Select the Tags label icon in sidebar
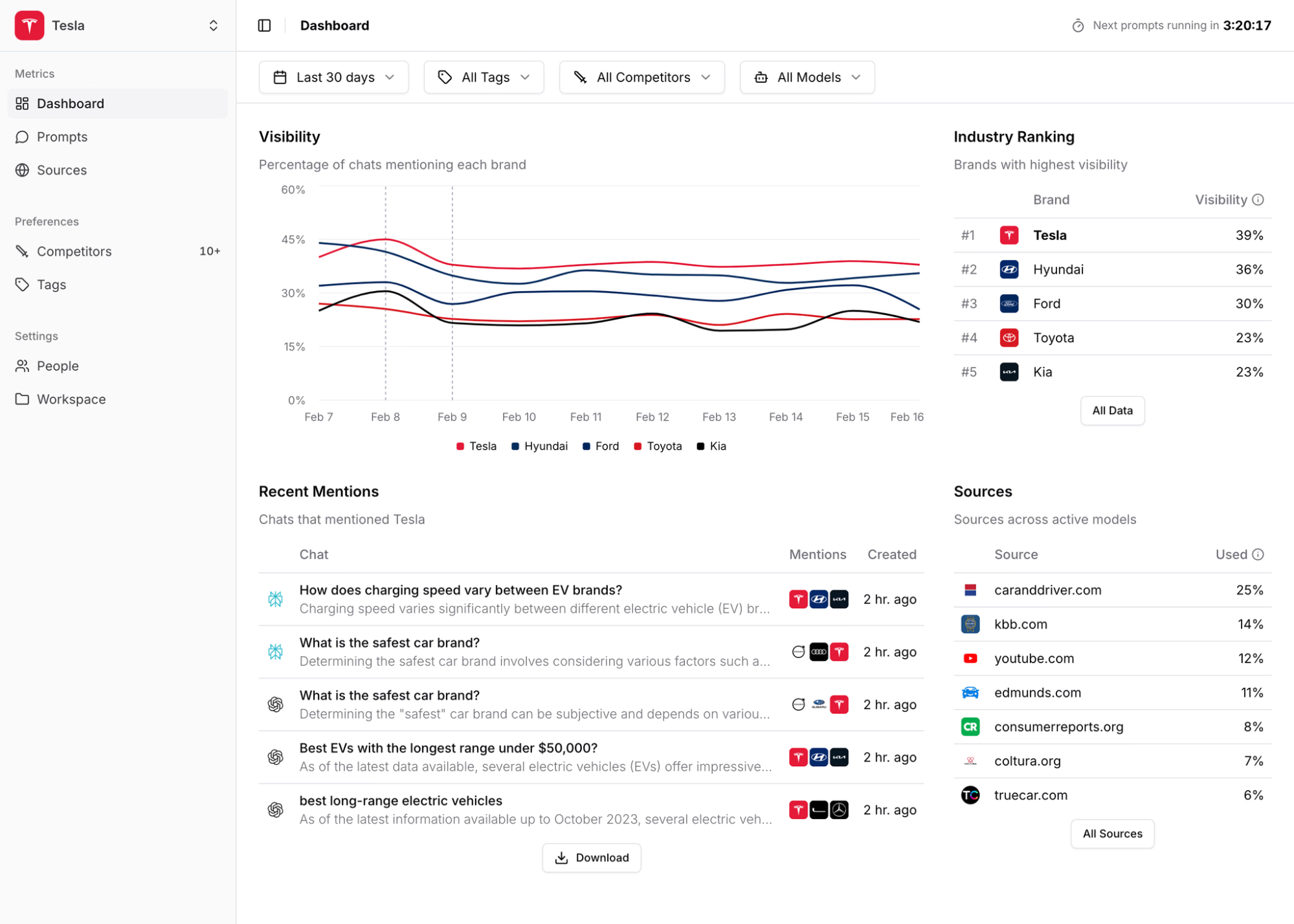The width and height of the screenshot is (1294, 924). pos(22,284)
